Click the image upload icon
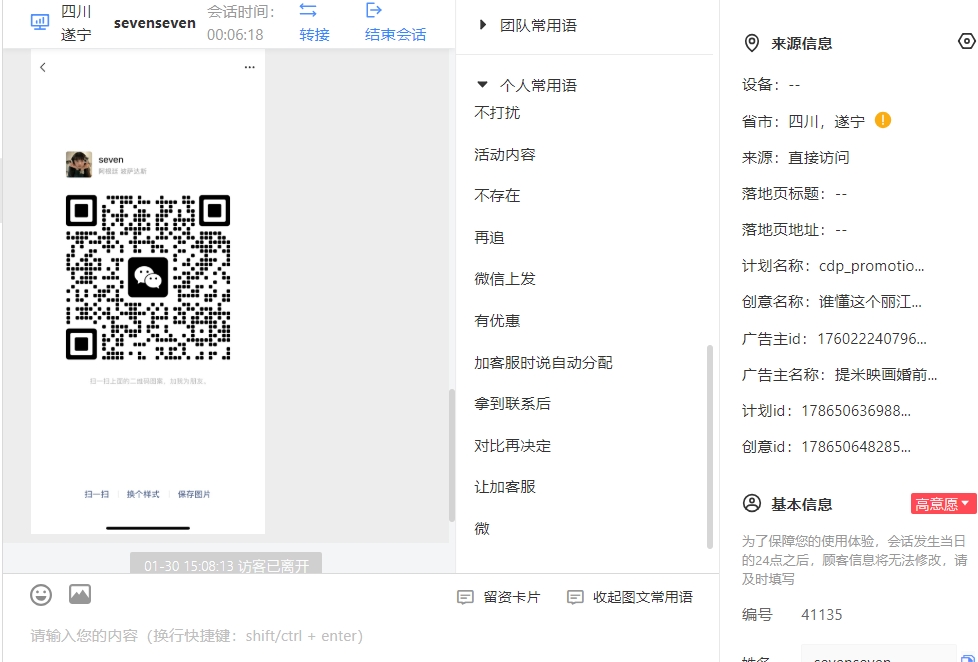Screen dimensions: 978x662 80,594
